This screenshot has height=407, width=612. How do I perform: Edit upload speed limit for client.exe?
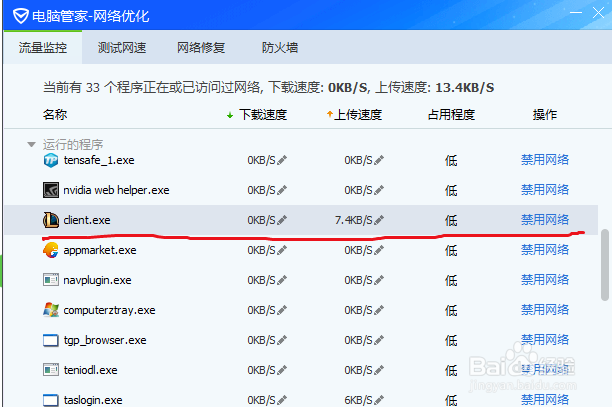(379, 220)
